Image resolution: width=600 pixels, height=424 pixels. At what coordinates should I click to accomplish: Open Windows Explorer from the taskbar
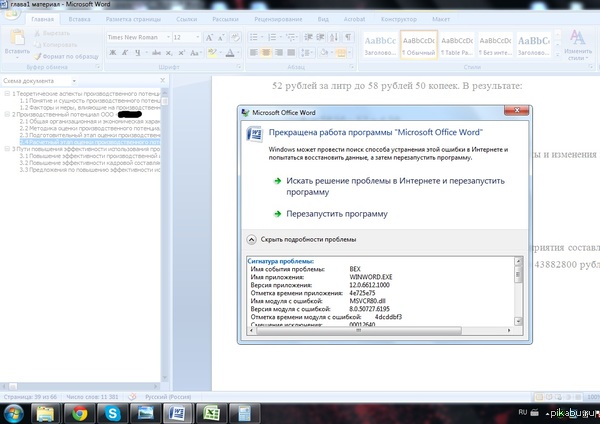[x=46, y=411]
